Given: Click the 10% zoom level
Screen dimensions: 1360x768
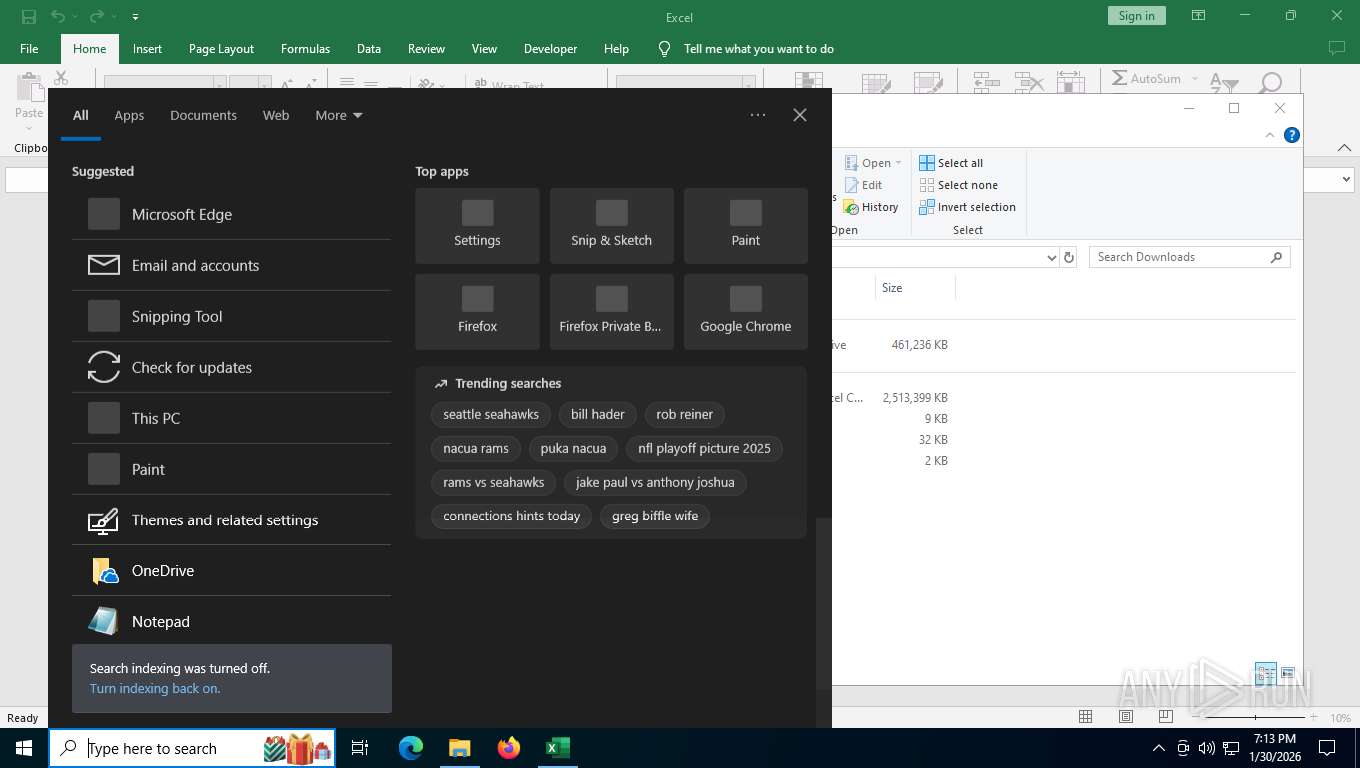Looking at the screenshot, I should point(1339,718).
